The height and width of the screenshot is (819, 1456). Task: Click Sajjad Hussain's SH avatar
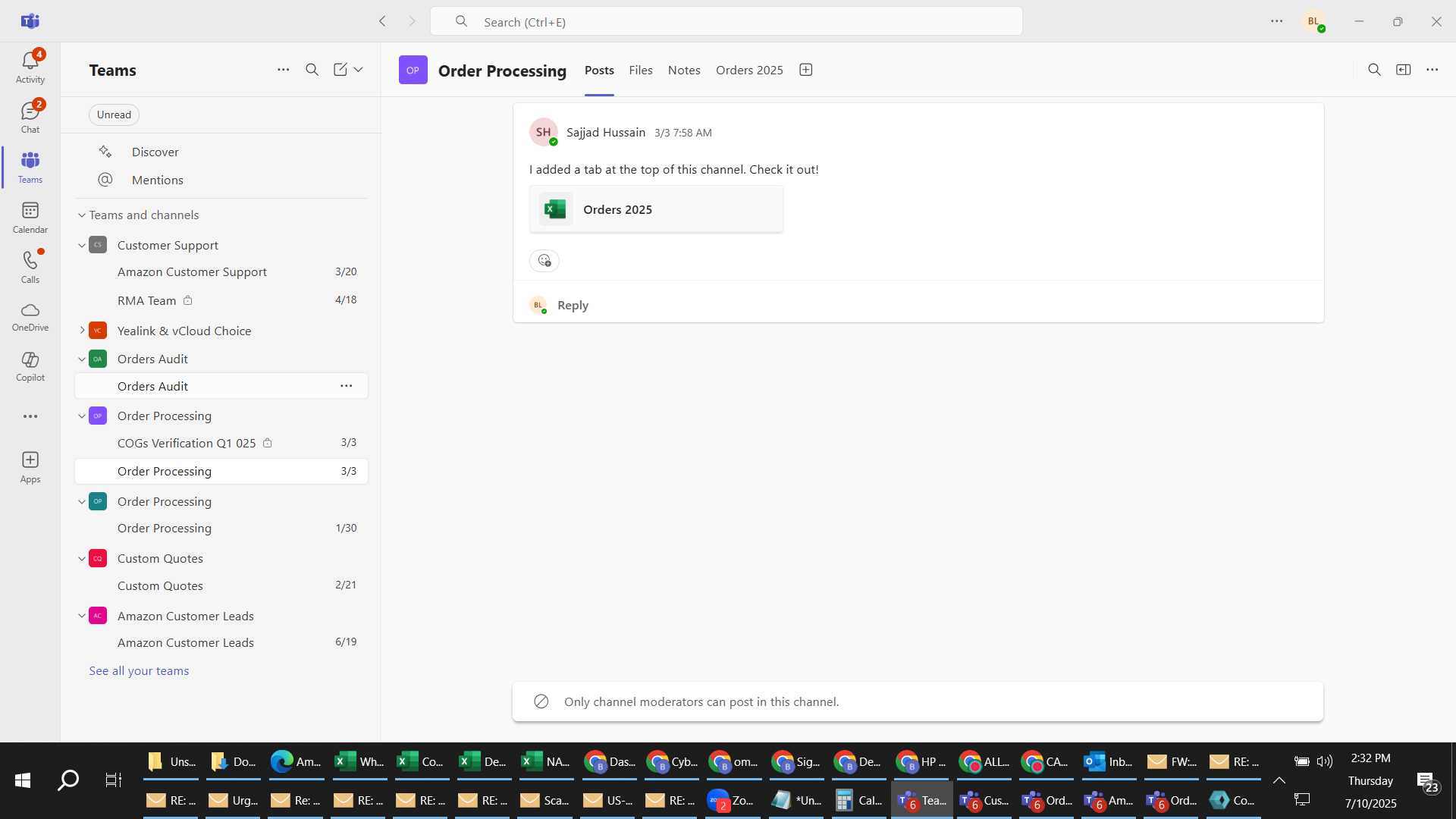pyautogui.click(x=543, y=133)
